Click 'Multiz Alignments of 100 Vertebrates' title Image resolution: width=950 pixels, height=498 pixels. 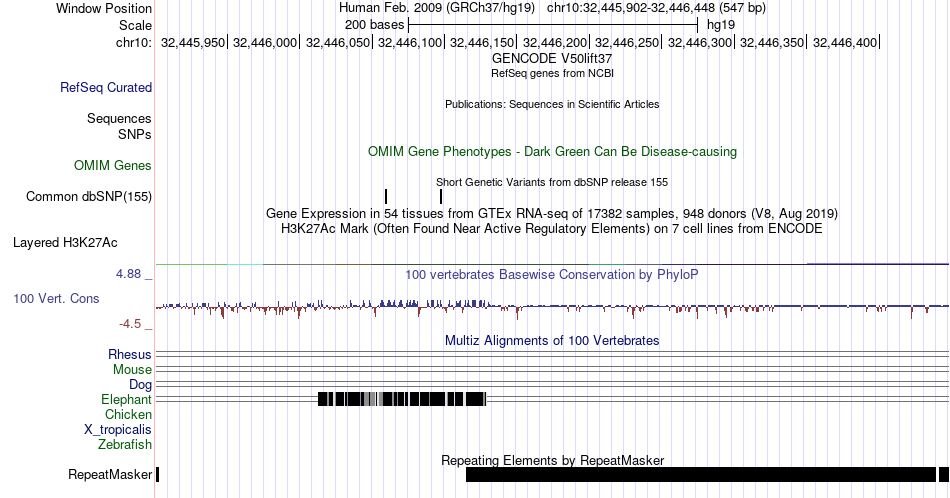pos(552,340)
